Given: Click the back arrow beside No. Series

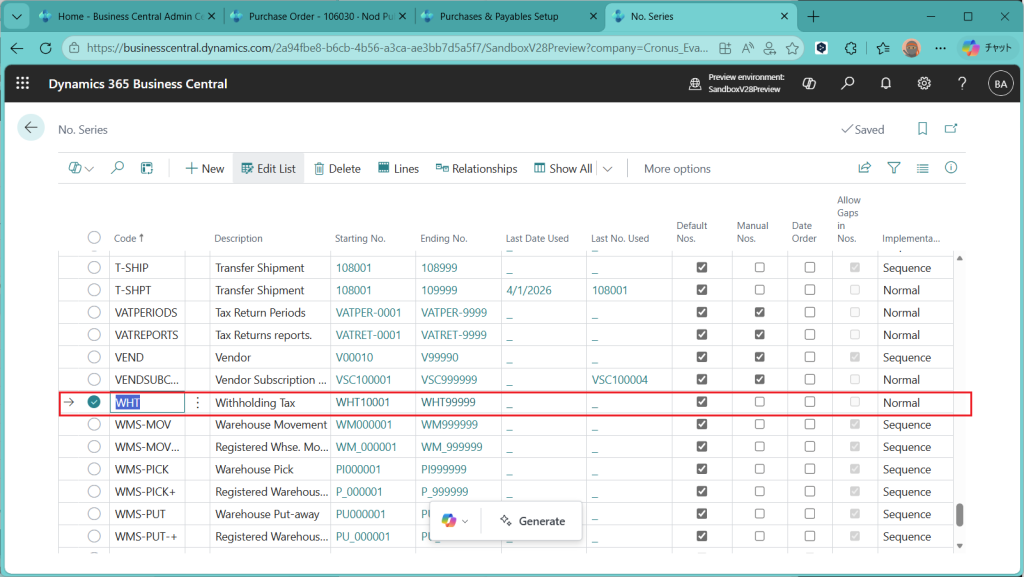Looking at the screenshot, I should (x=31, y=128).
